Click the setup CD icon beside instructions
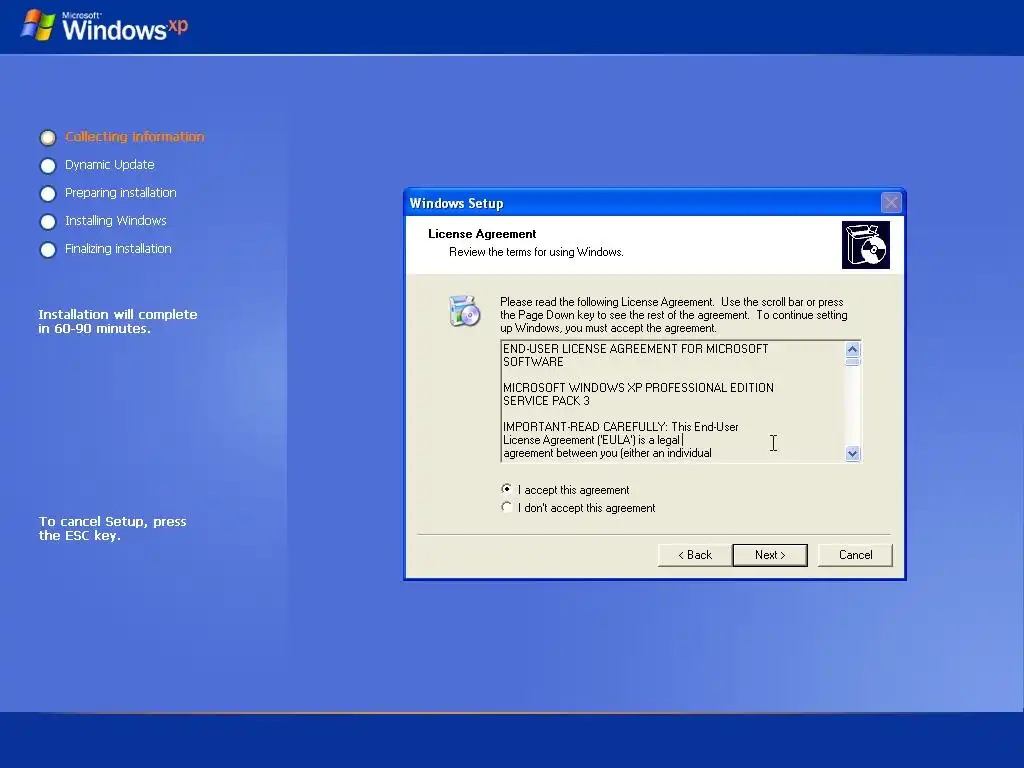Viewport: 1024px width, 768px height. tap(464, 311)
